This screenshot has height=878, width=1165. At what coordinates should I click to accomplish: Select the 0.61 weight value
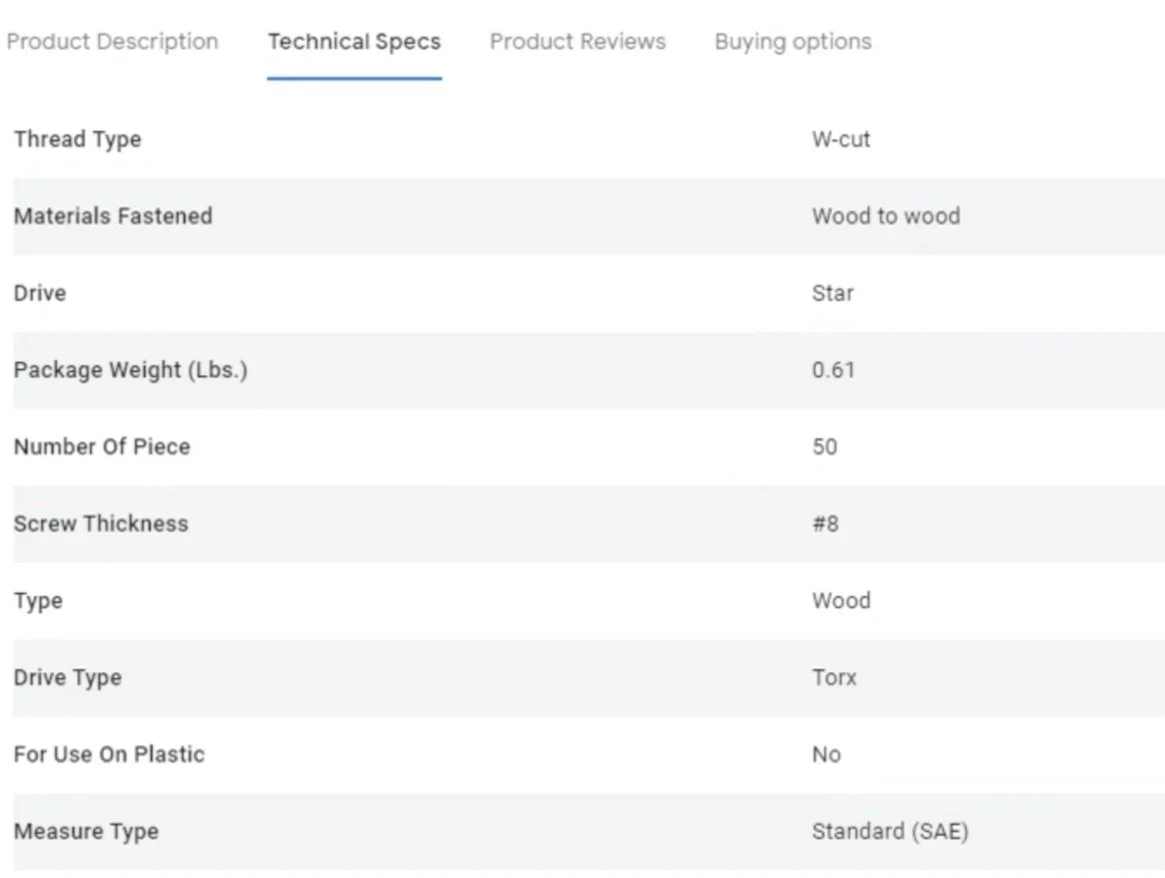click(x=833, y=370)
